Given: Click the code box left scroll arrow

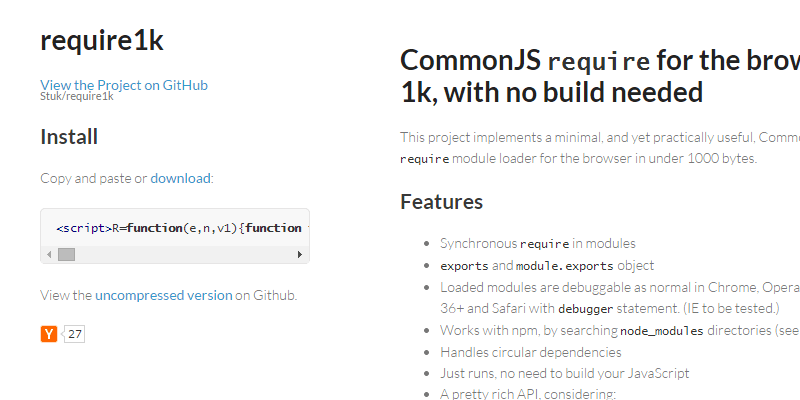Looking at the screenshot, I should (48, 255).
